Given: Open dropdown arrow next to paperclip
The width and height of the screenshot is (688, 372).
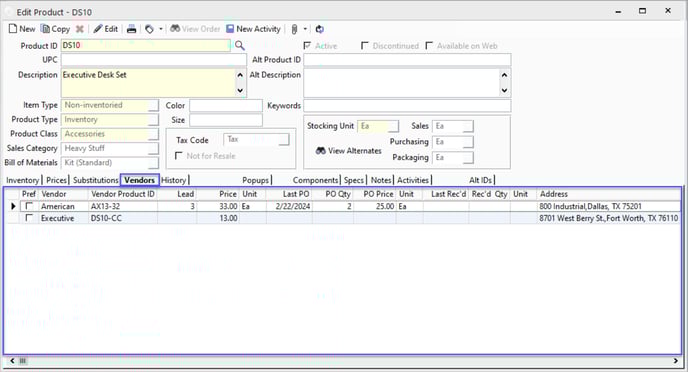Looking at the screenshot, I should click(305, 29).
